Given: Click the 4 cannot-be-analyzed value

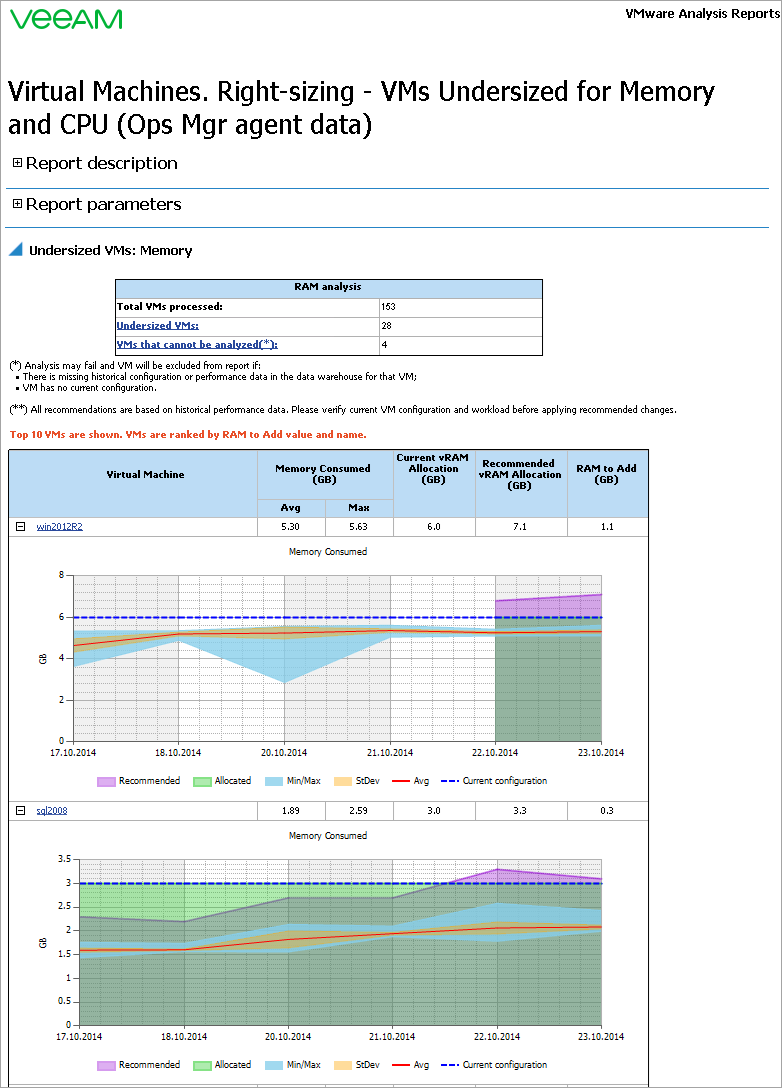Looking at the screenshot, I should pos(384,344).
